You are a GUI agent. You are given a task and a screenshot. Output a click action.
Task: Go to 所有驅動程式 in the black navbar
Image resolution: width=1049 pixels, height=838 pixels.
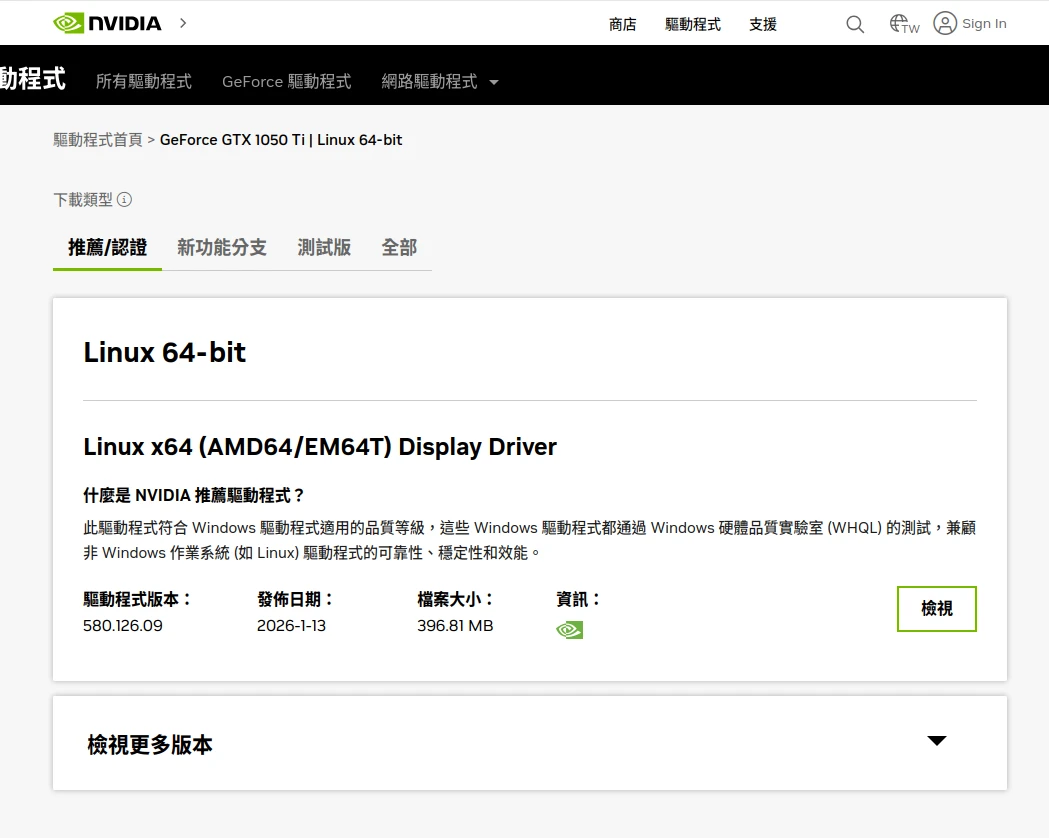pyautogui.click(x=144, y=82)
